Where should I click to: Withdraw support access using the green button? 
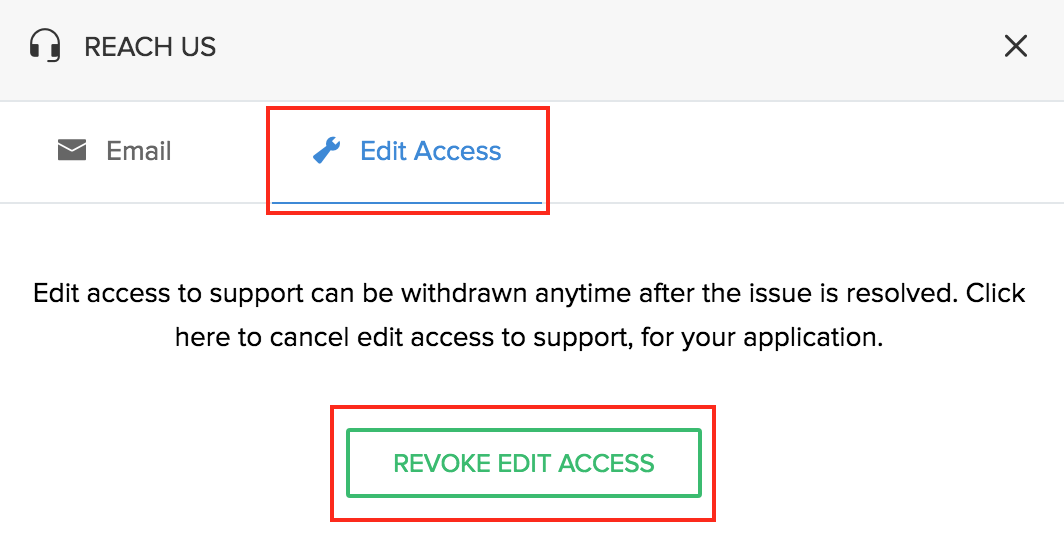tap(523, 463)
